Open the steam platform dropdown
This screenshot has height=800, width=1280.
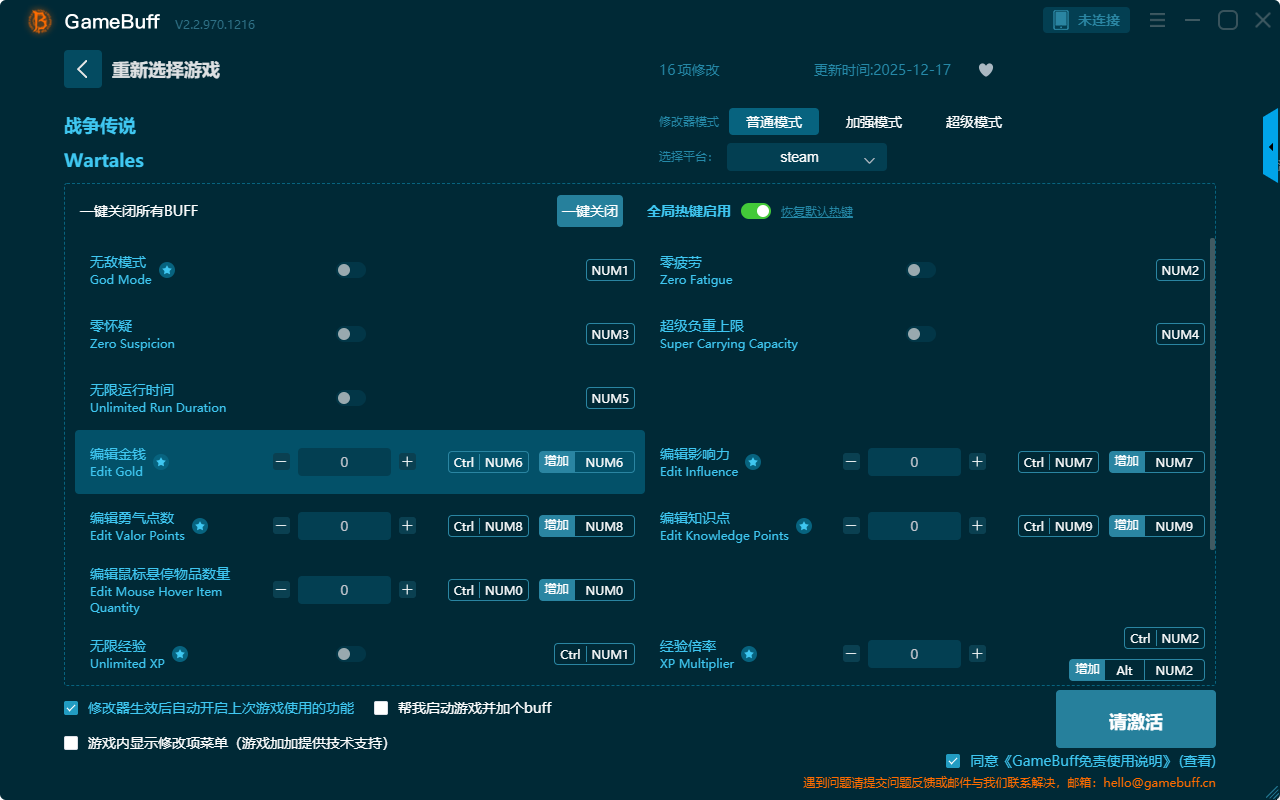tap(806, 157)
